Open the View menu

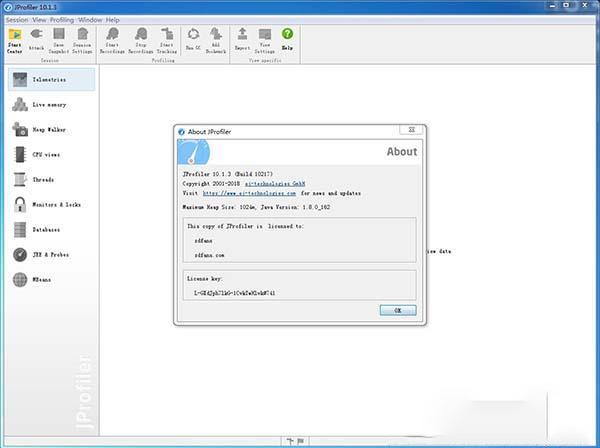[x=39, y=20]
